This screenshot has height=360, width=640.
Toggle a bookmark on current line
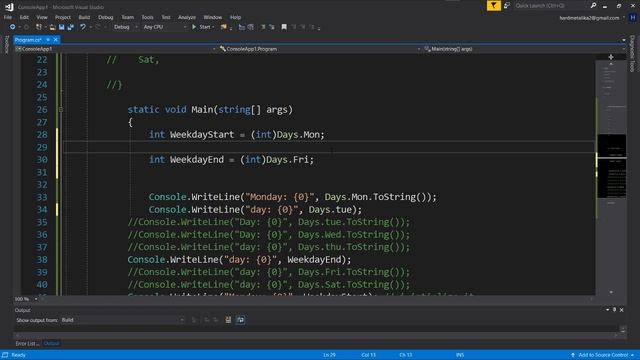pos(284,27)
